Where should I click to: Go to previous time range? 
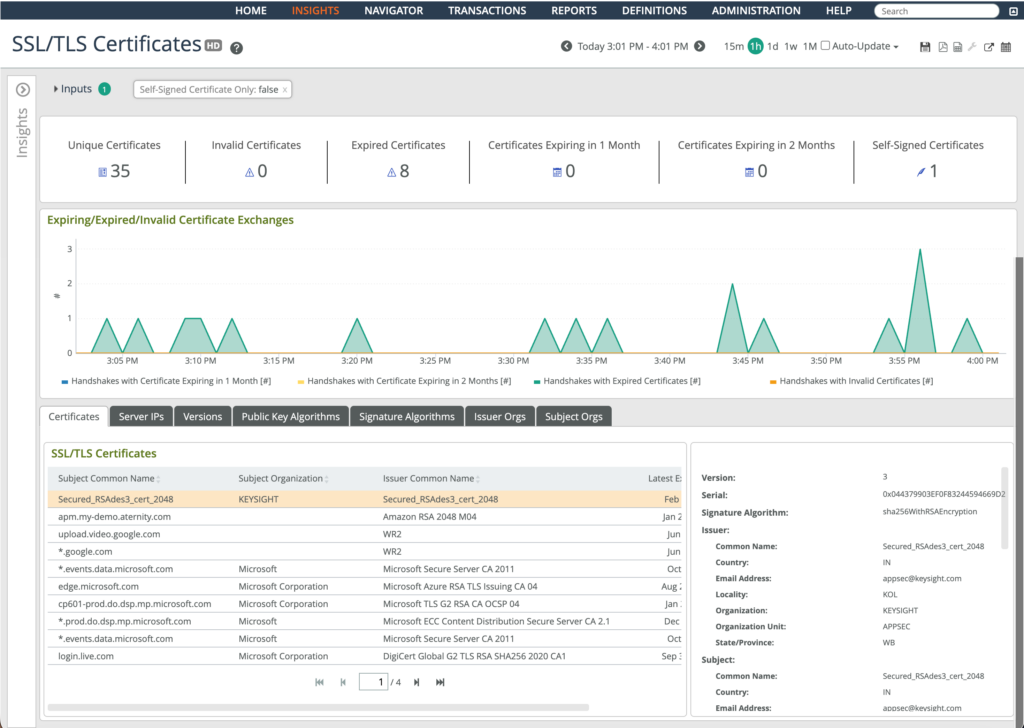(x=566, y=46)
